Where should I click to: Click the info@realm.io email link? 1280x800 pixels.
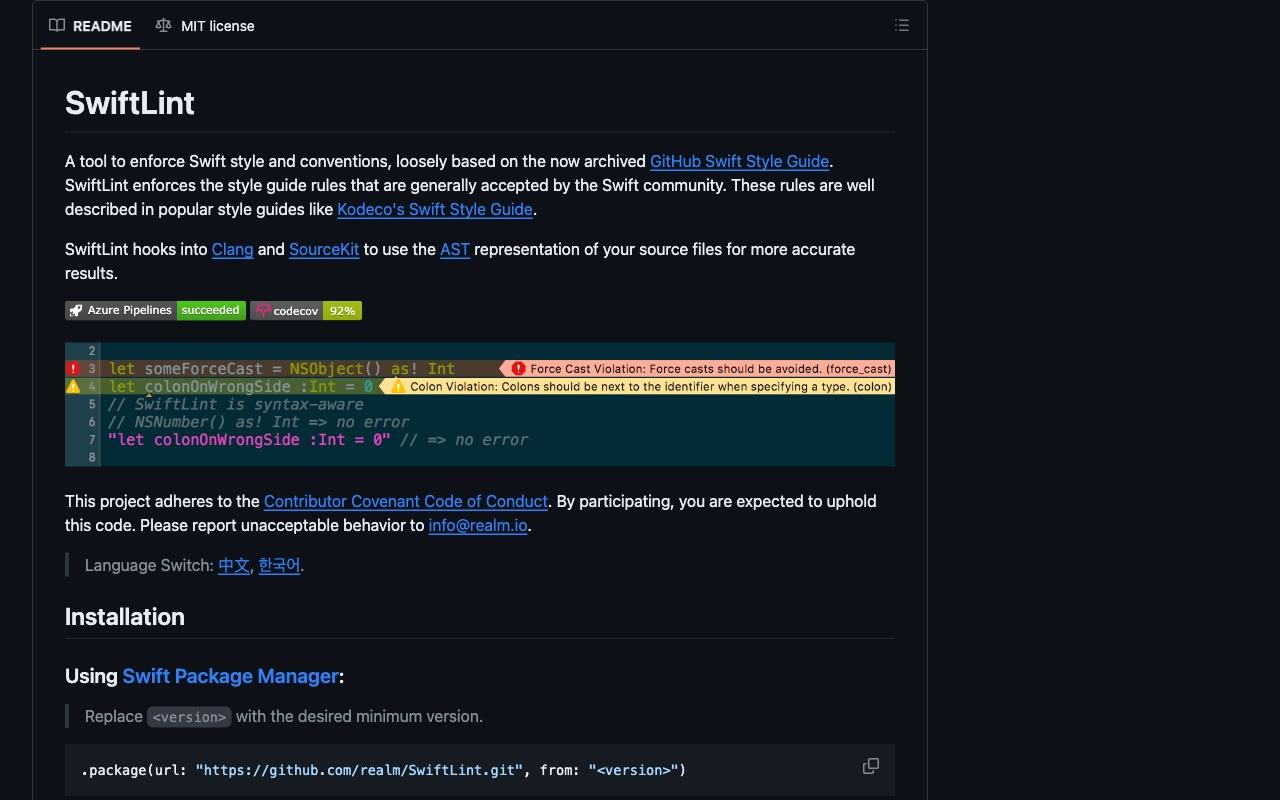click(x=478, y=525)
